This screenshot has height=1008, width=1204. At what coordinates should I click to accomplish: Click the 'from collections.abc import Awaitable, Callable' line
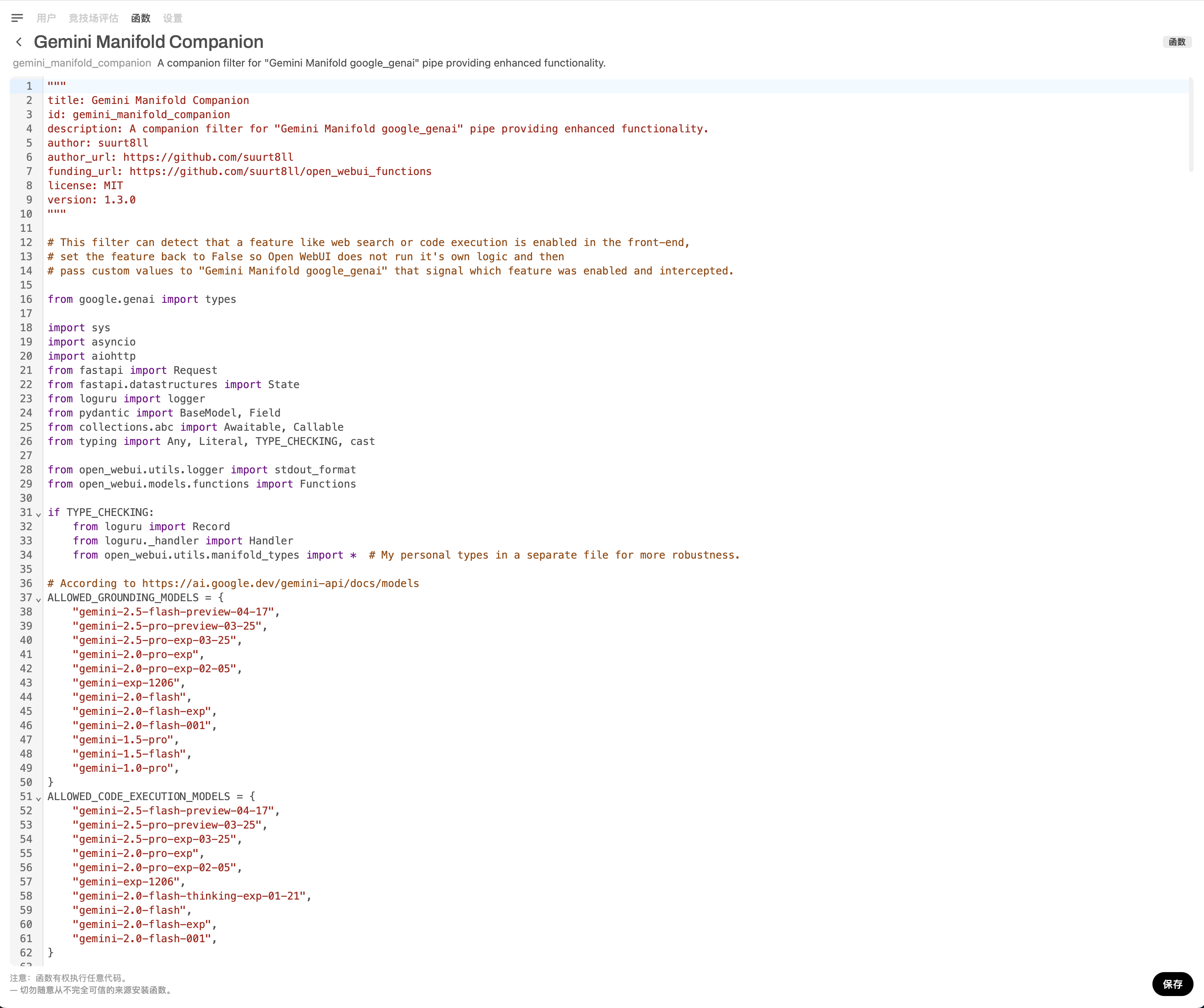click(x=196, y=427)
